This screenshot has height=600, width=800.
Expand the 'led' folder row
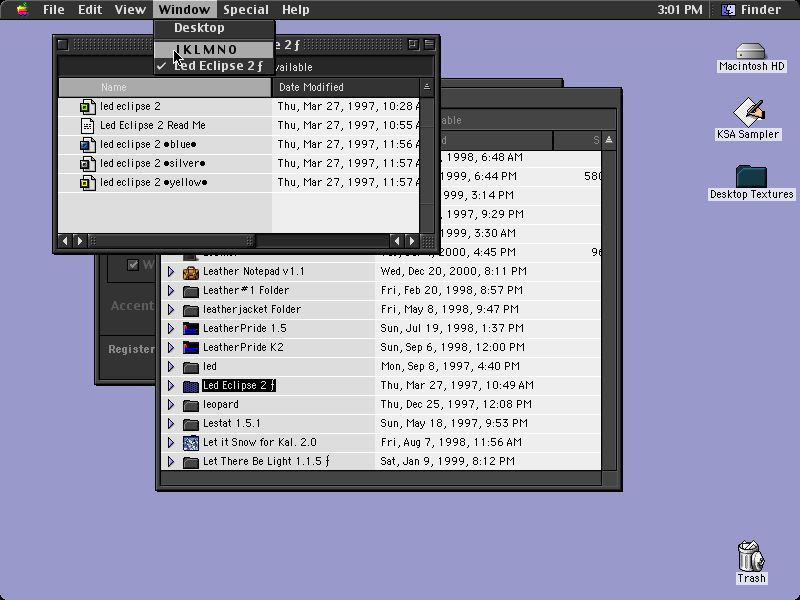point(171,367)
